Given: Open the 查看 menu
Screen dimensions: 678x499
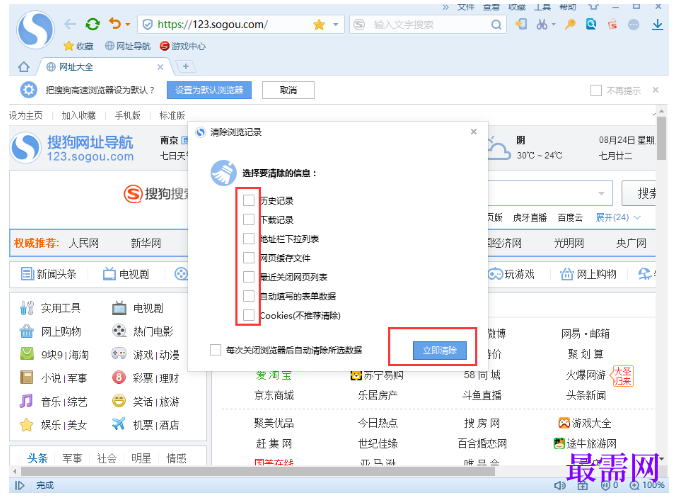Looking at the screenshot, I should click(x=491, y=6).
